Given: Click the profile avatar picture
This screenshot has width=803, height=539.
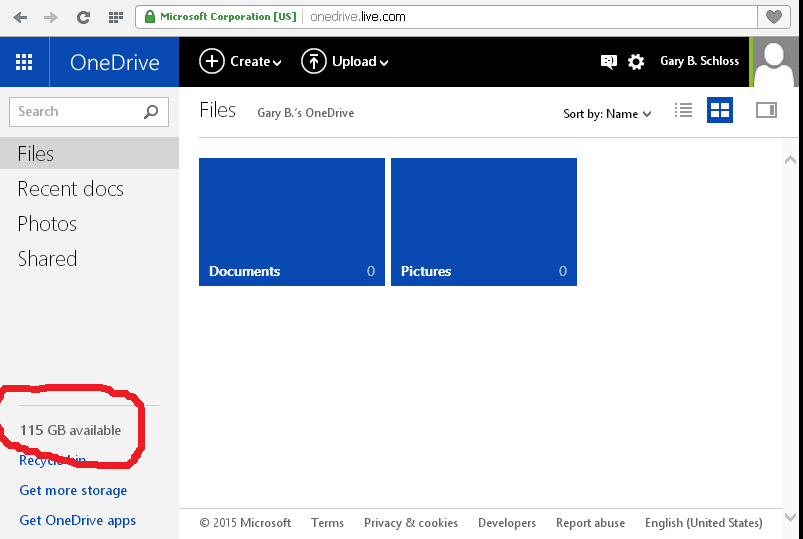Looking at the screenshot, I should [x=775, y=62].
